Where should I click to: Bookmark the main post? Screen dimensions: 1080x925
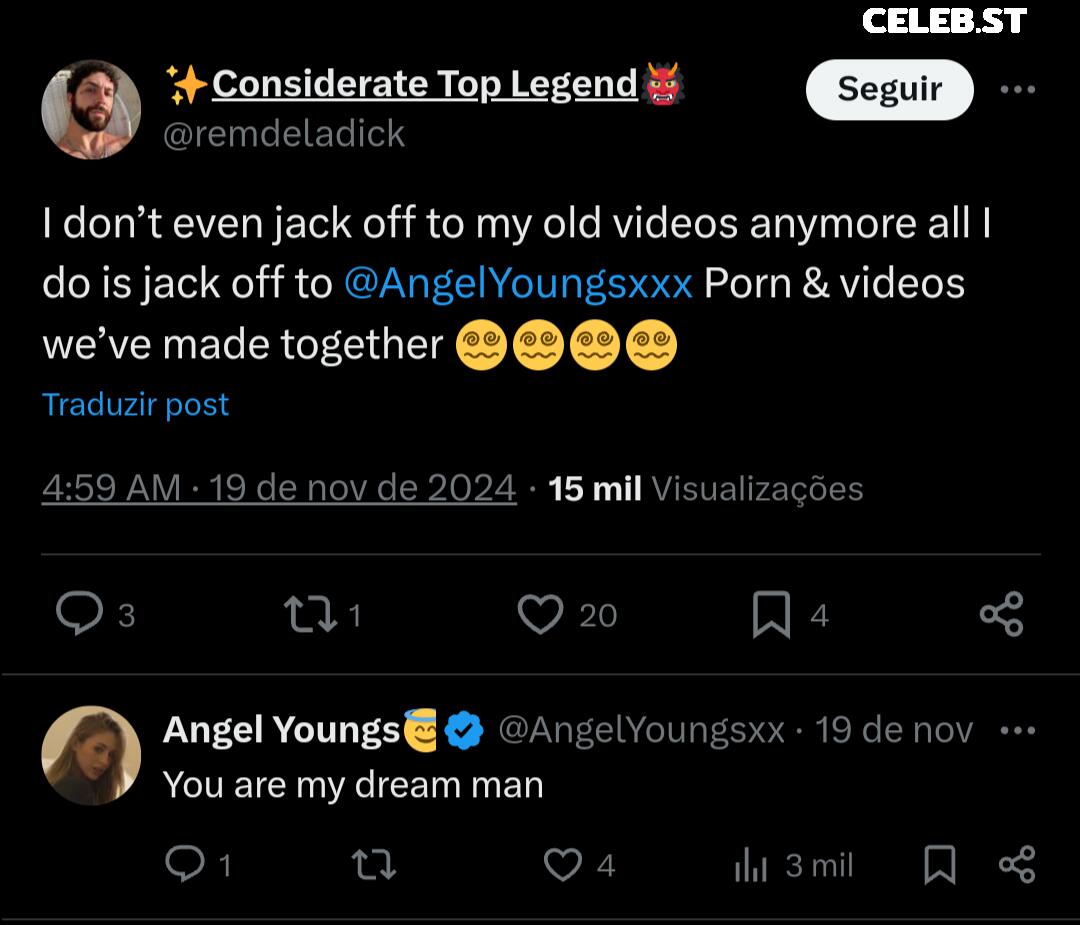click(771, 614)
